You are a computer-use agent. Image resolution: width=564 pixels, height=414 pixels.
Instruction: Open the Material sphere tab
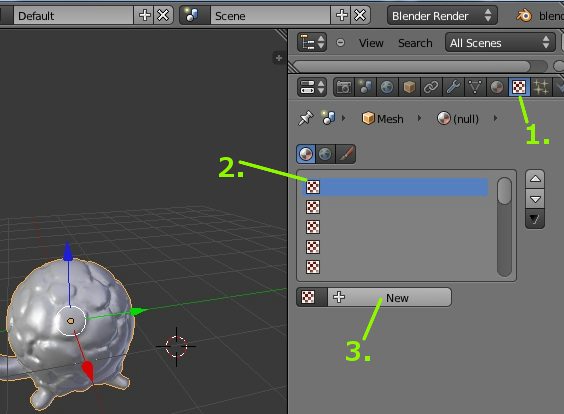coord(497,87)
